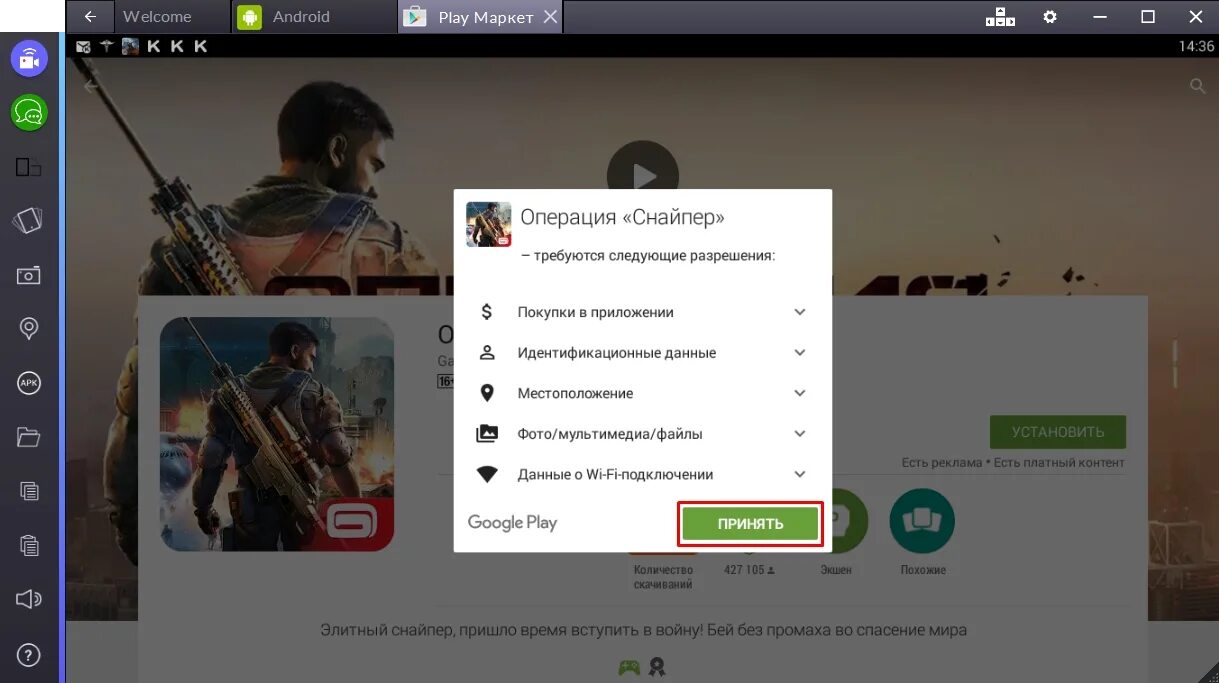Open the help question mark icon

click(29, 655)
